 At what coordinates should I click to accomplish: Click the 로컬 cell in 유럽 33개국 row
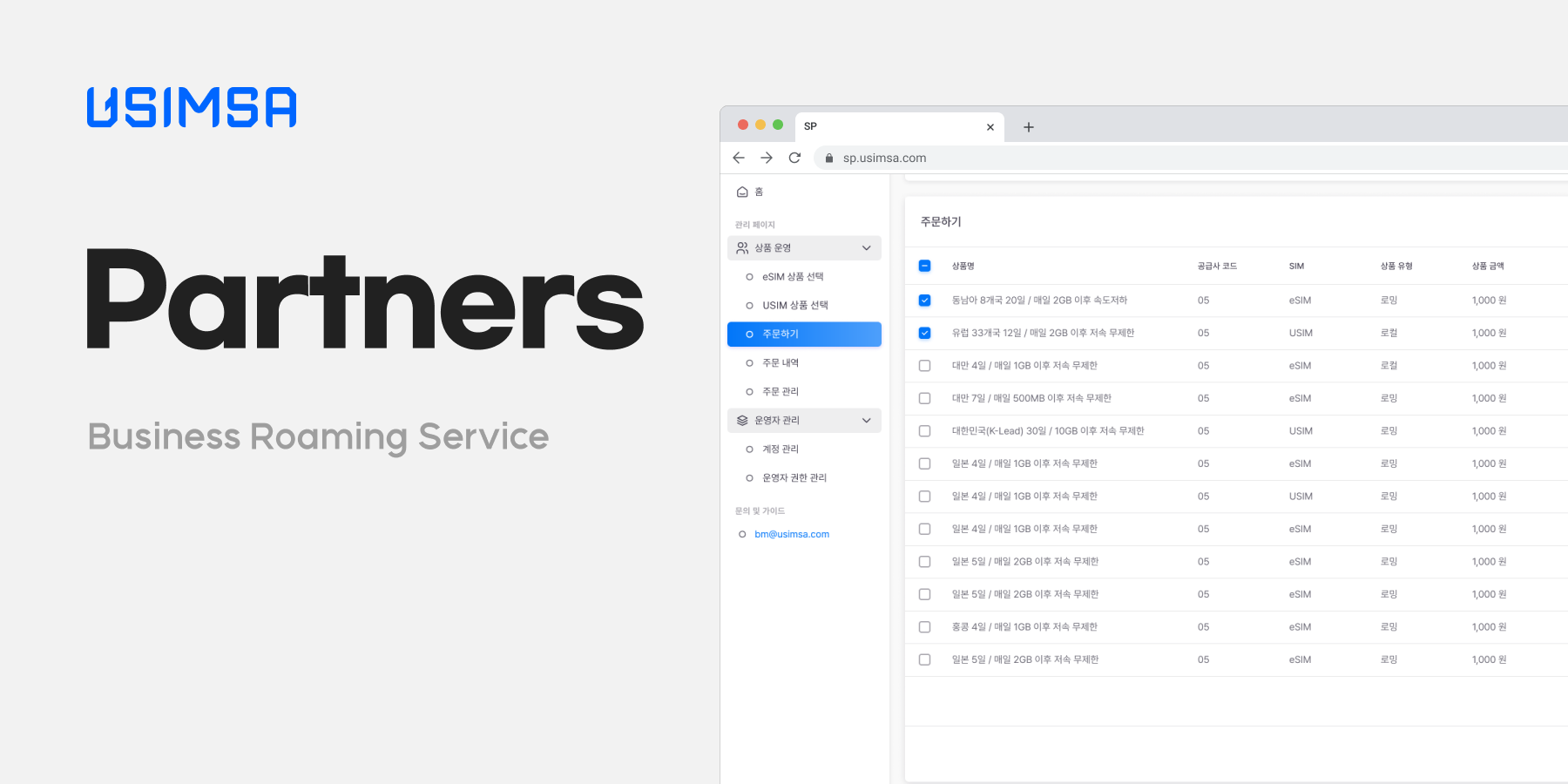[x=1389, y=333]
